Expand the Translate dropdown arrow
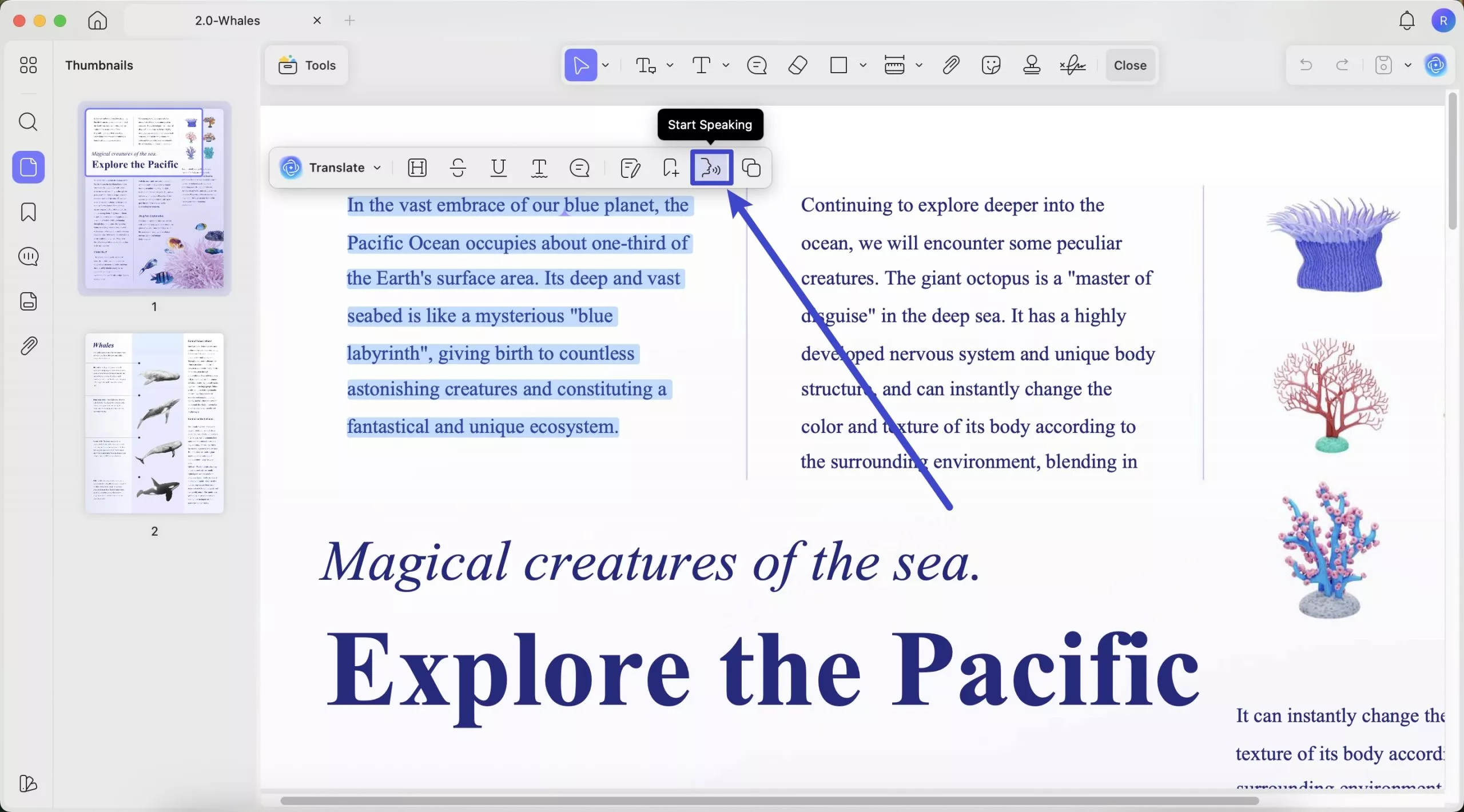This screenshot has height=812, width=1464. tap(377, 168)
